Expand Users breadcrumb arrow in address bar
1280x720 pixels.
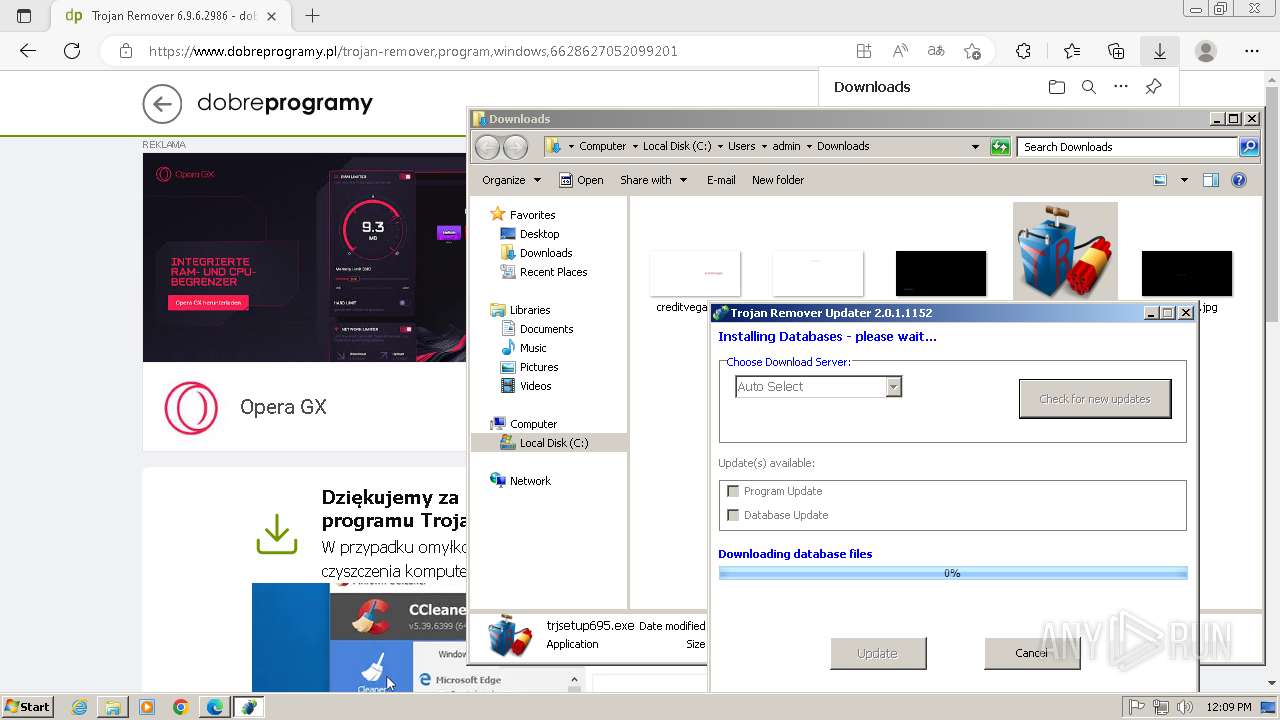(x=765, y=146)
